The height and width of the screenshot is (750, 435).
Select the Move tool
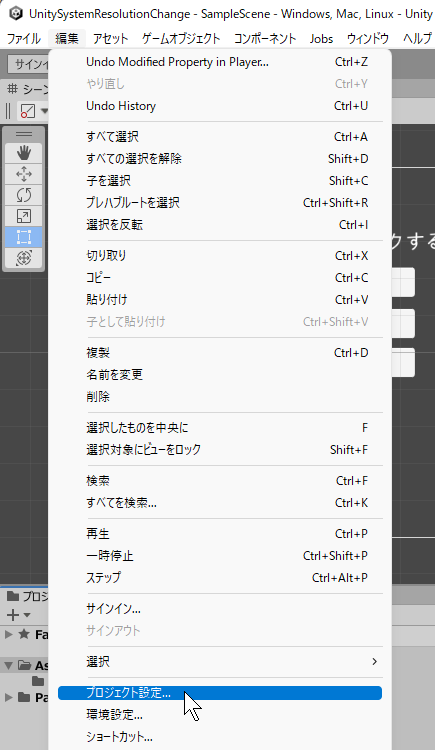click(x=24, y=174)
